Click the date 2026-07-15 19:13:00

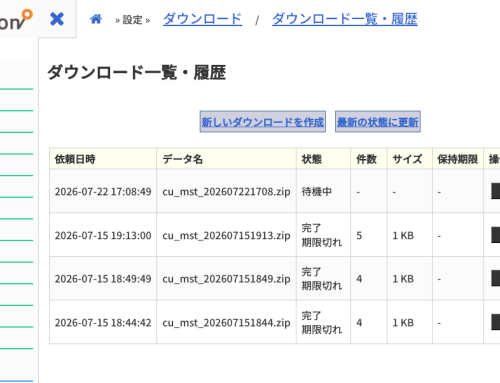coord(103,236)
